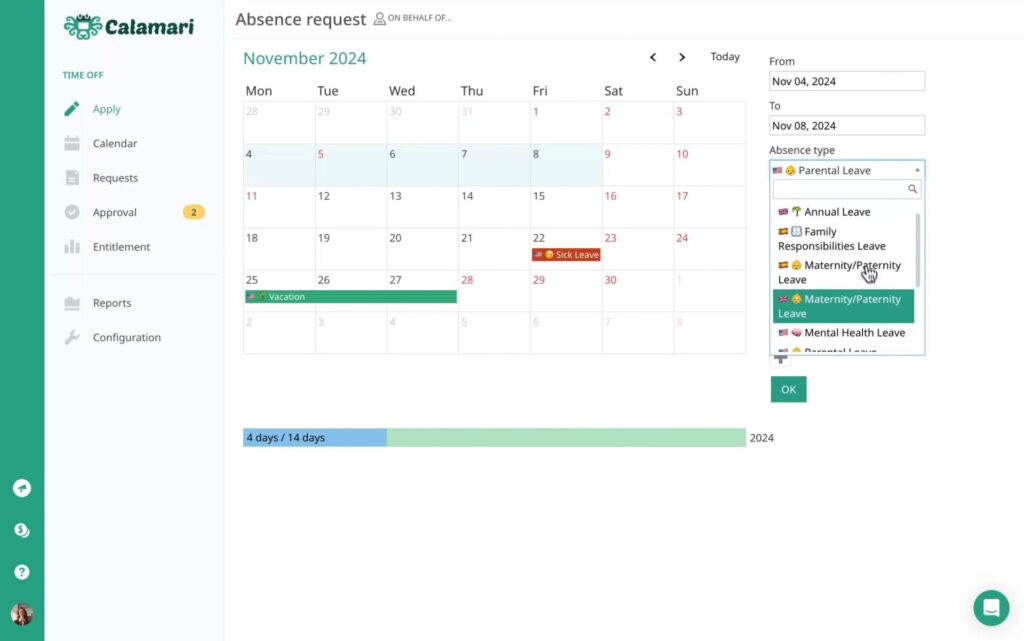Screen dimensions: 1024x641
Task: Click the search magnifier in absence type list
Action: point(912,189)
